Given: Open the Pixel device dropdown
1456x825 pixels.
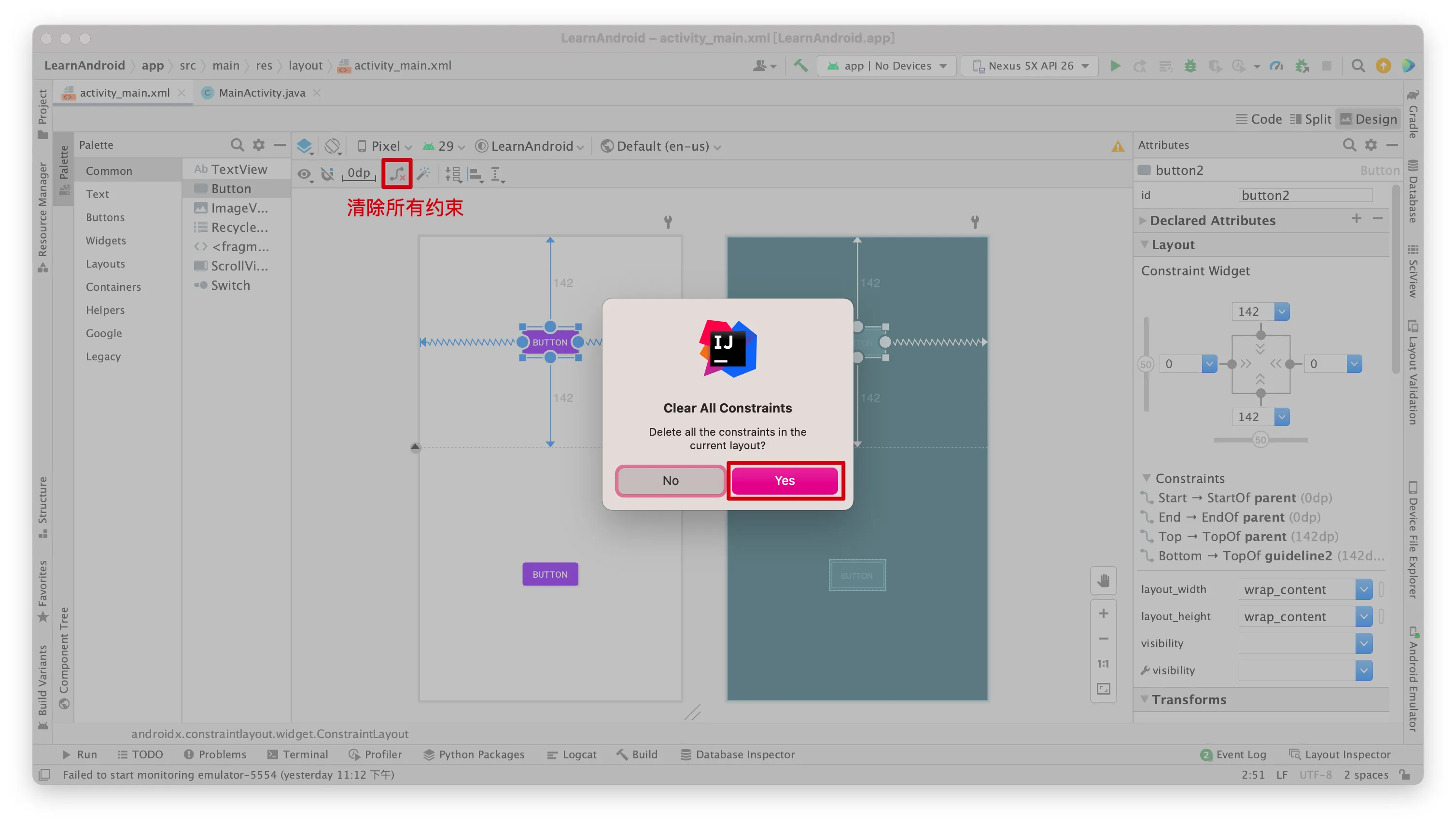Looking at the screenshot, I should pyautogui.click(x=385, y=146).
